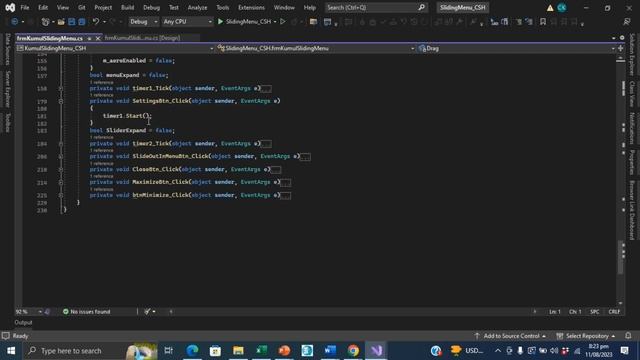Viewport: 640px width, 360px height.
Task: Open start target dropdown arrow beside SlidingMenu_CSH
Action: (x=275, y=22)
